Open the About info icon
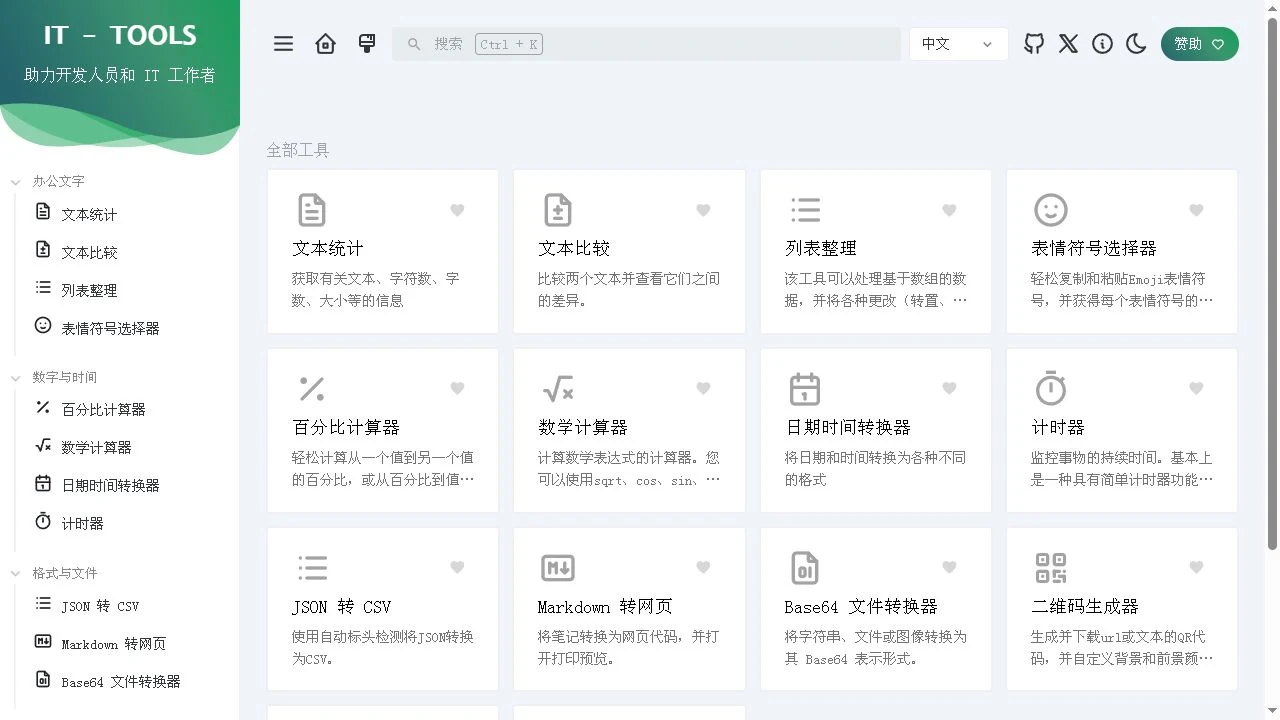Screen dimensions: 1280x720 tap(1102, 44)
